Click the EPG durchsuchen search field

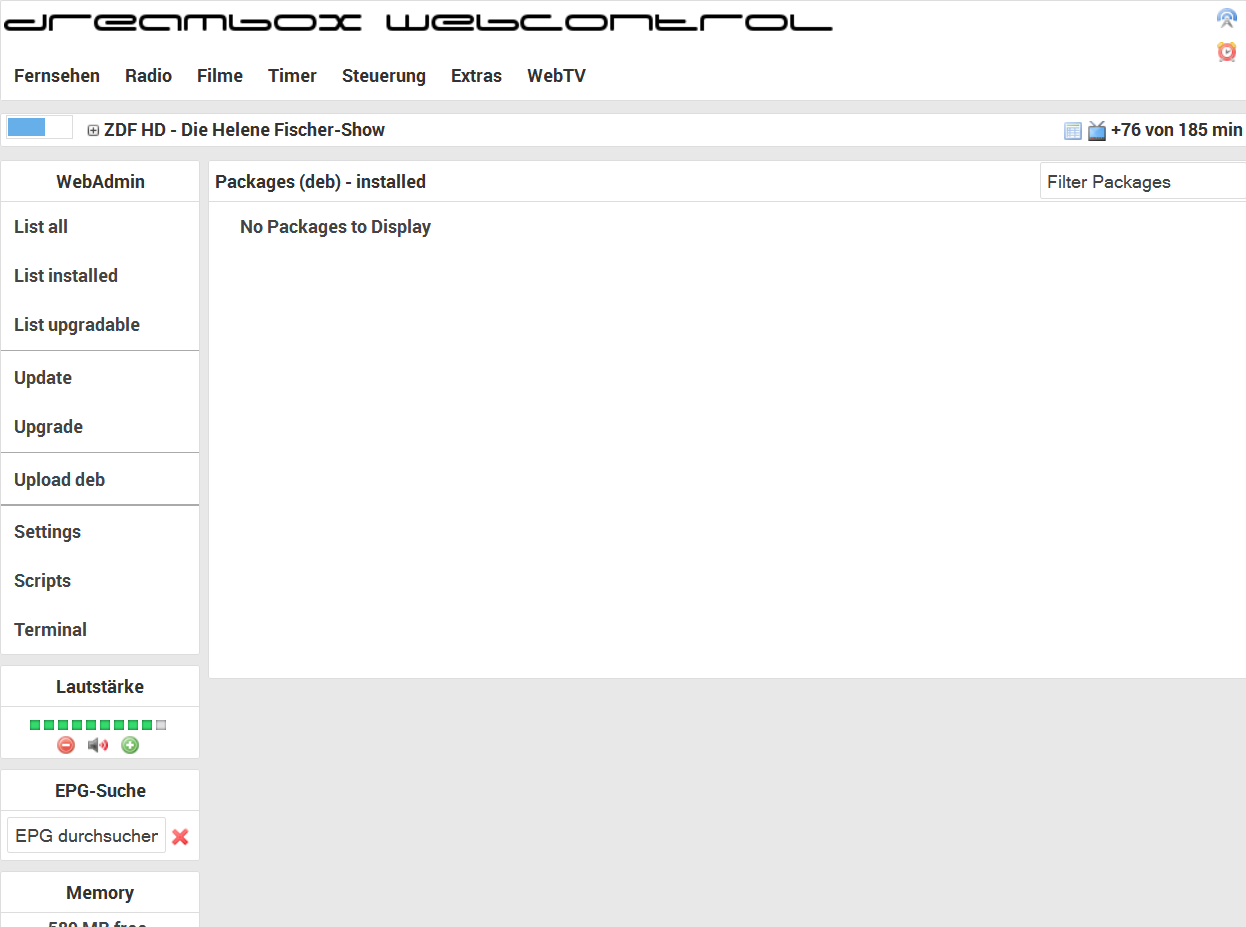click(x=86, y=836)
